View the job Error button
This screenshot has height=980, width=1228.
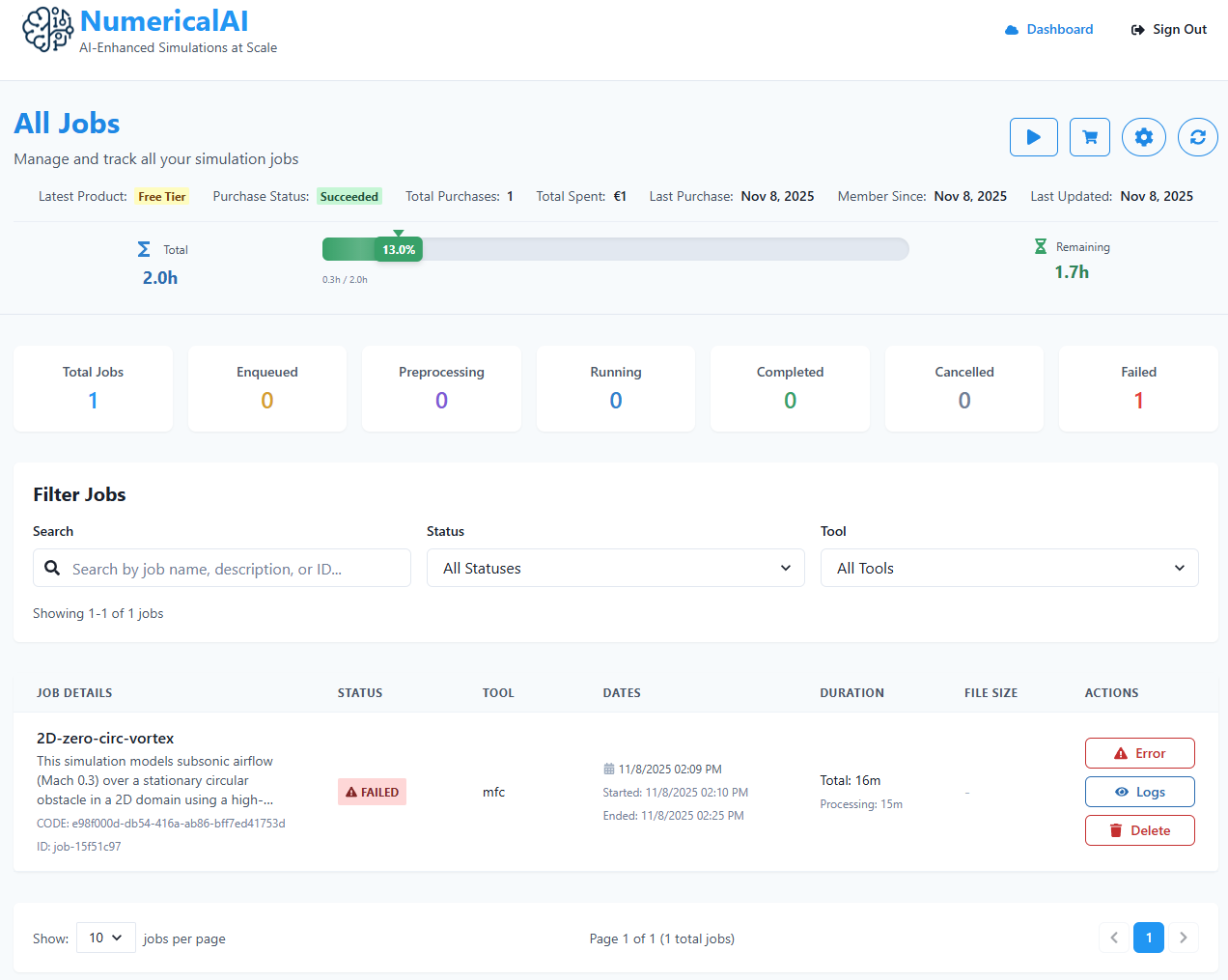pyautogui.click(x=1140, y=753)
